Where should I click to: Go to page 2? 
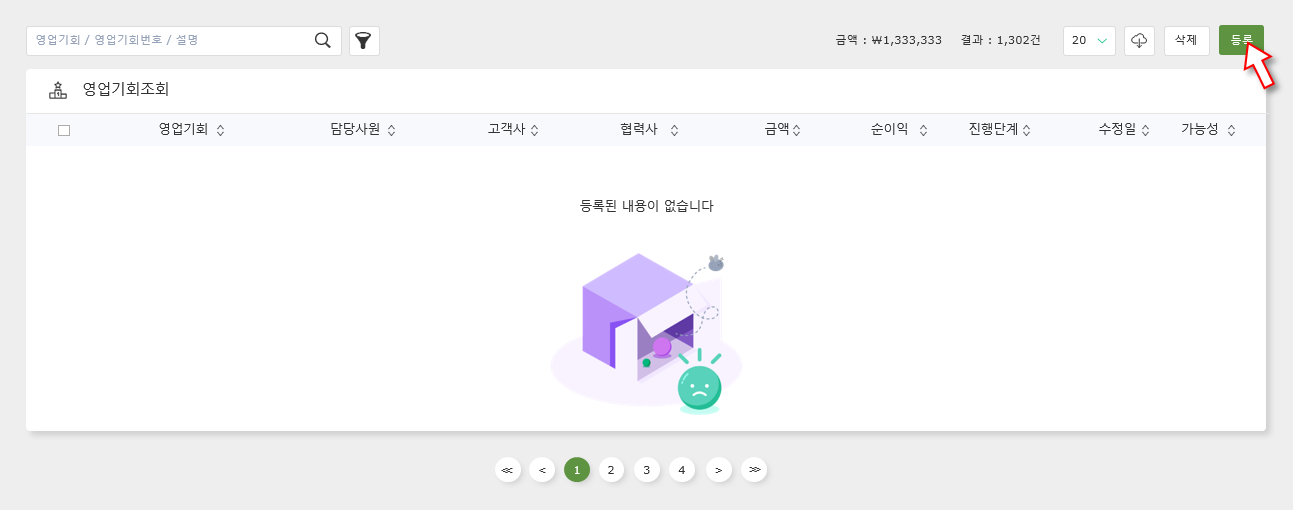click(612, 470)
